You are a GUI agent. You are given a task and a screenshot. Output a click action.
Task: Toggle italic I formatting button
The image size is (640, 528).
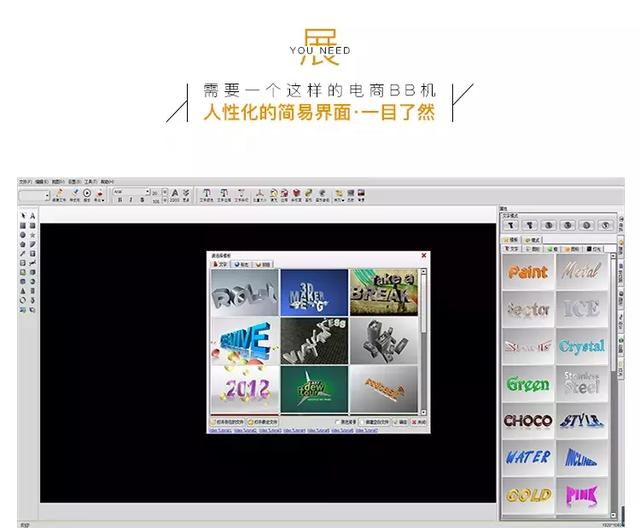(131, 200)
